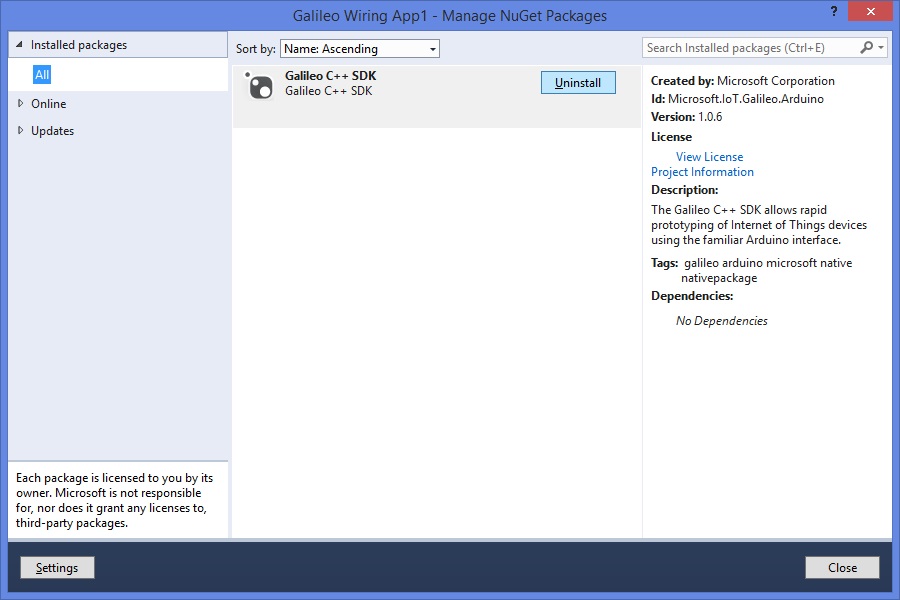The height and width of the screenshot is (600, 900).
Task: Click the No Dependencies text
Action: 721,321
